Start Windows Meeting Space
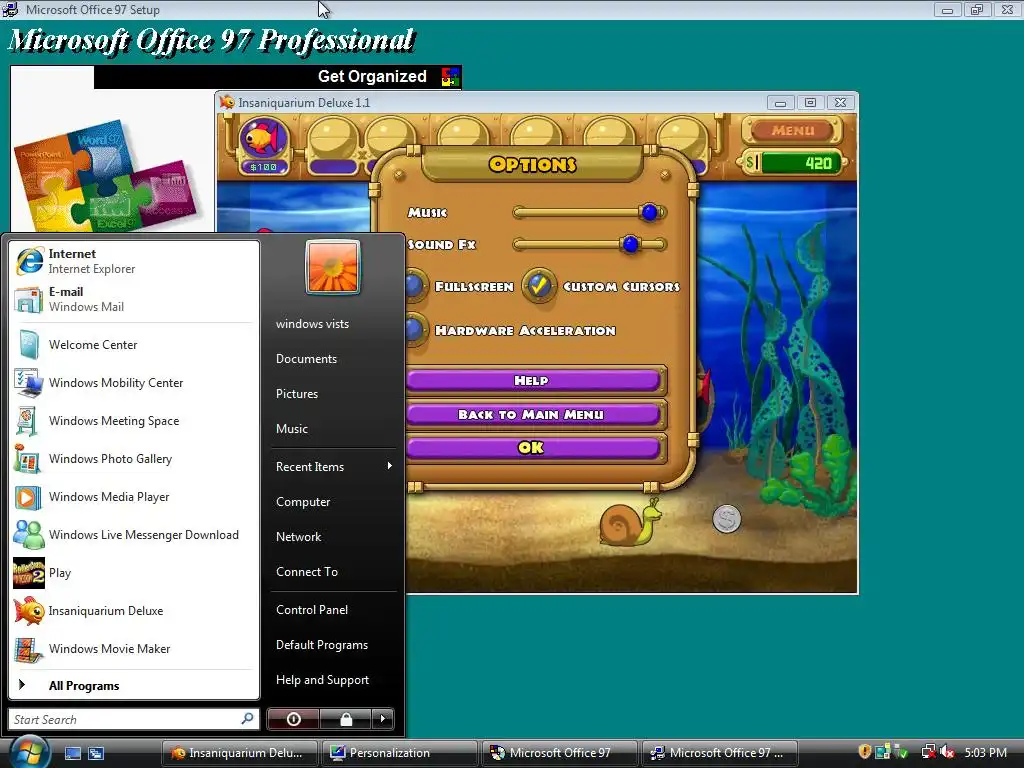Image resolution: width=1024 pixels, height=768 pixels. click(134, 421)
